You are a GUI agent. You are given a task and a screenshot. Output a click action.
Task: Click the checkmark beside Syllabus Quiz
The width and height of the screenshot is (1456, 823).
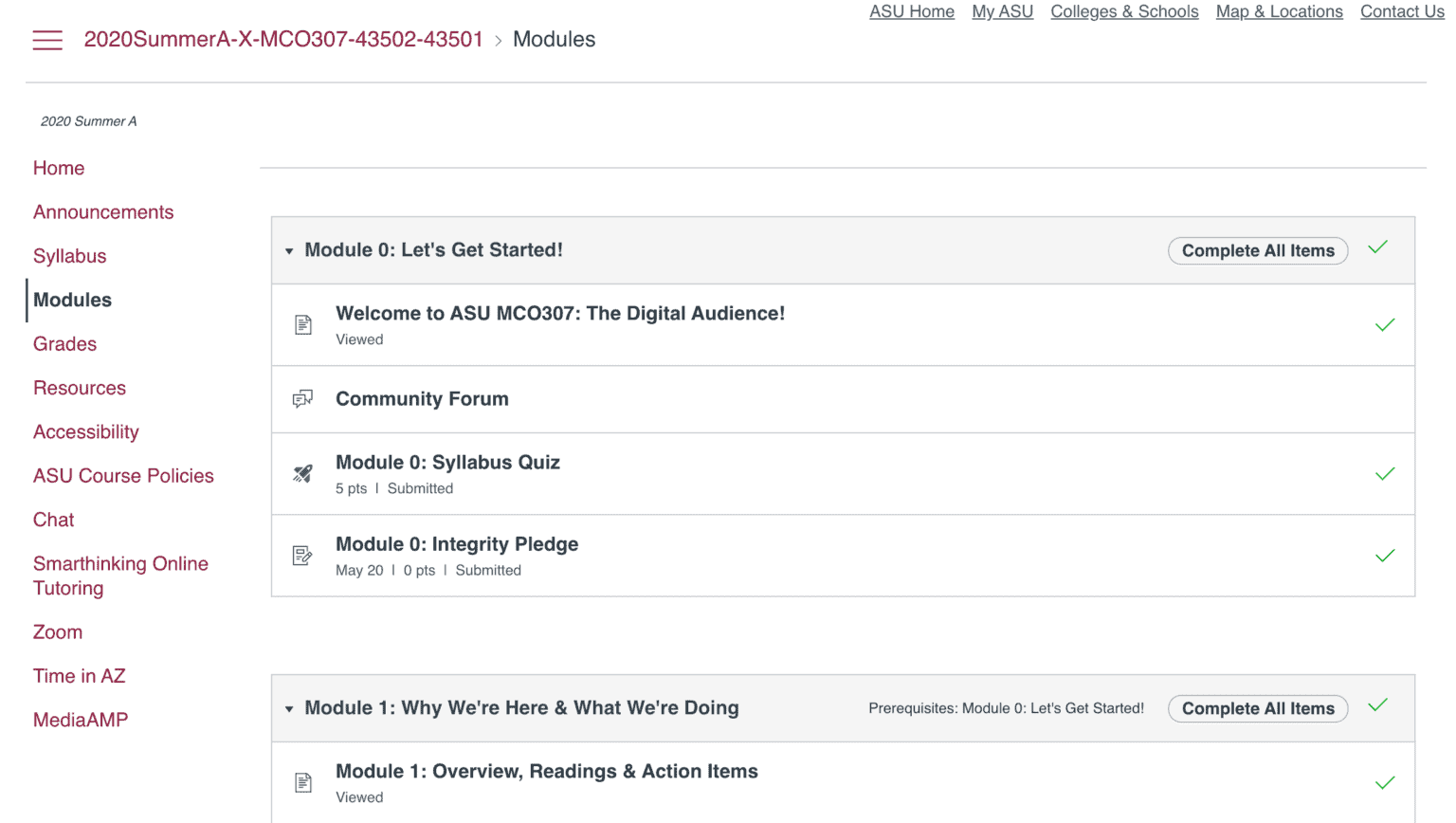pyautogui.click(x=1384, y=473)
